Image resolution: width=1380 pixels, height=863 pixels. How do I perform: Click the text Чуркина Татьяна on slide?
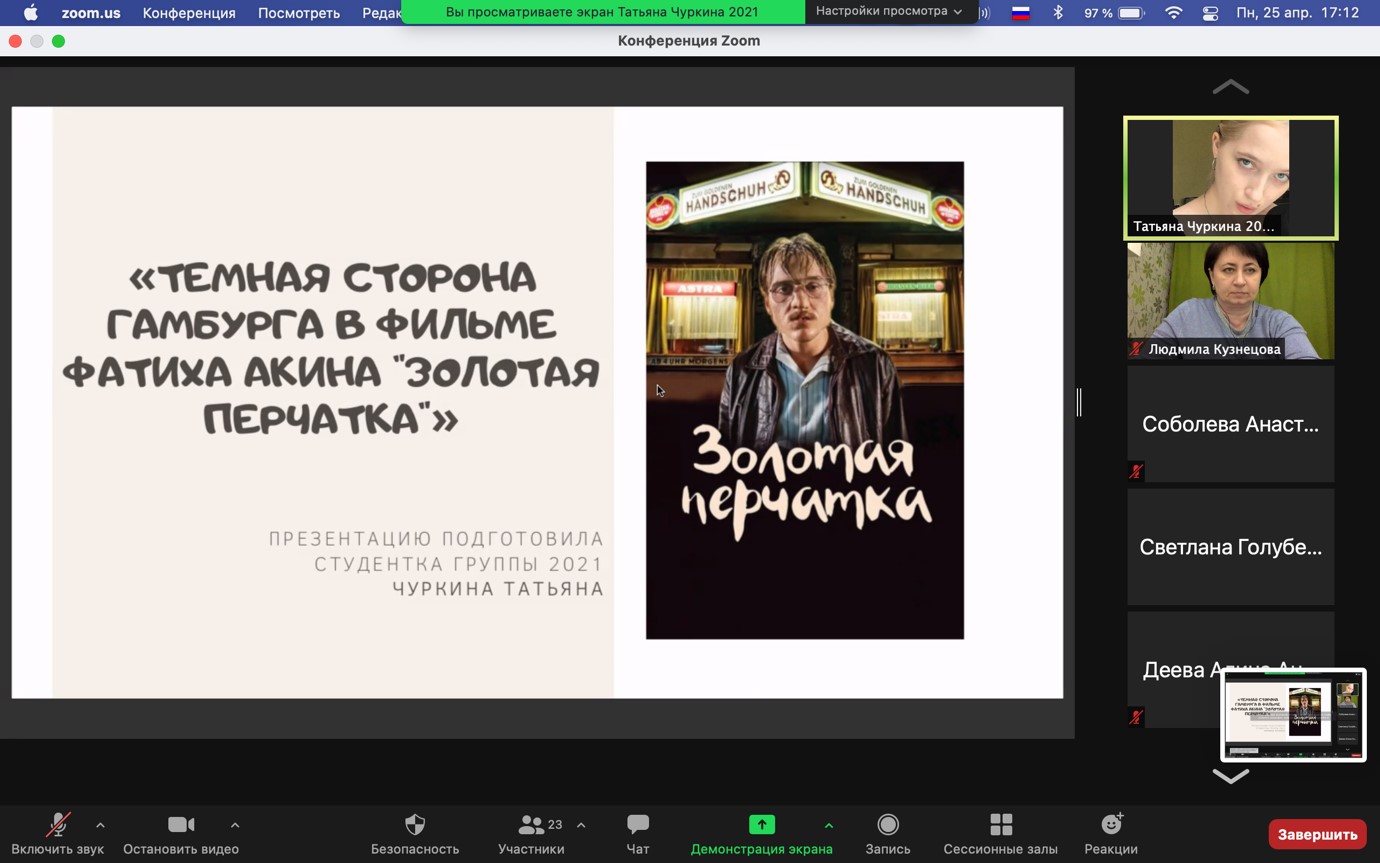[x=498, y=589]
